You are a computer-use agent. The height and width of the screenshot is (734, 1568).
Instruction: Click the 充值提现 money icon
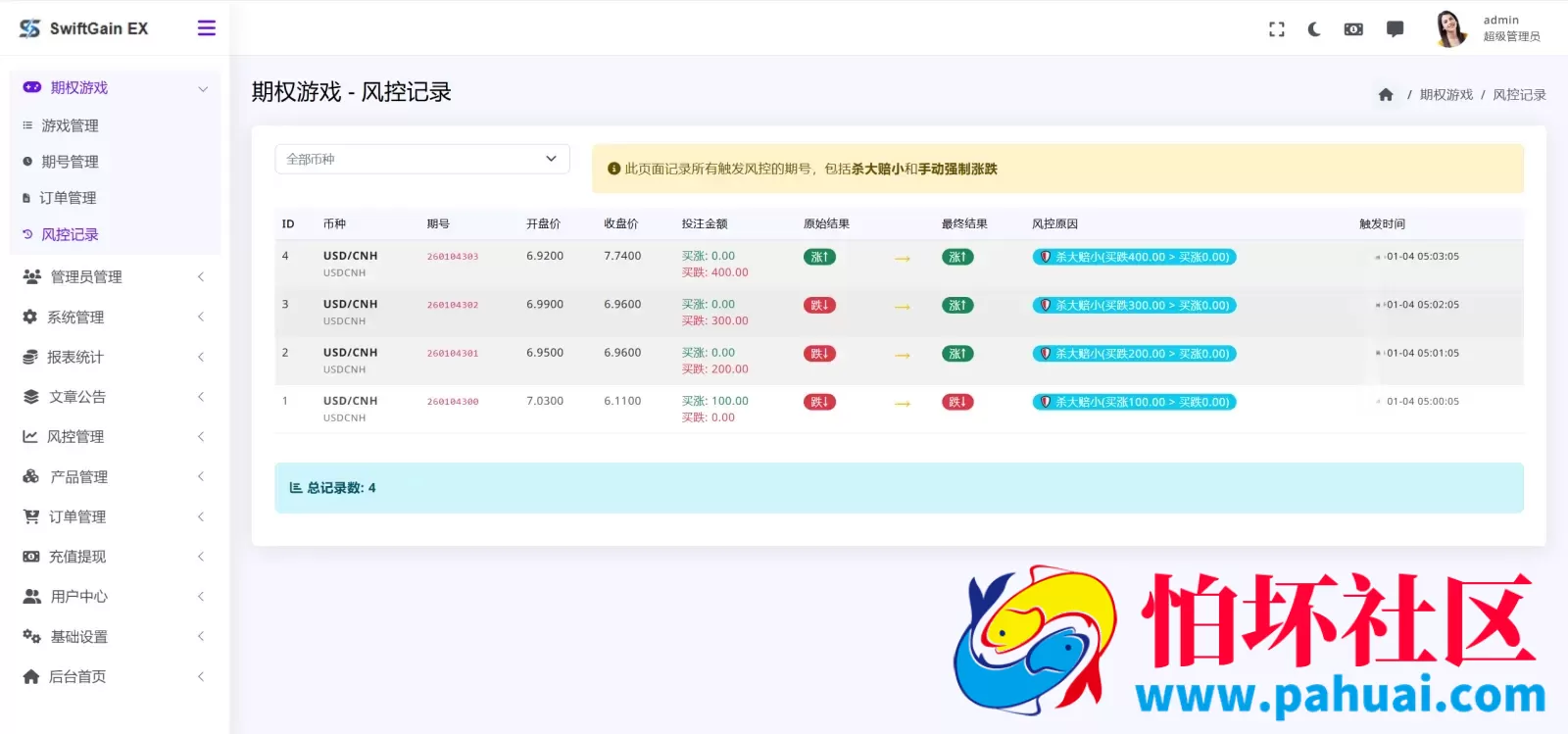(x=31, y=557)
